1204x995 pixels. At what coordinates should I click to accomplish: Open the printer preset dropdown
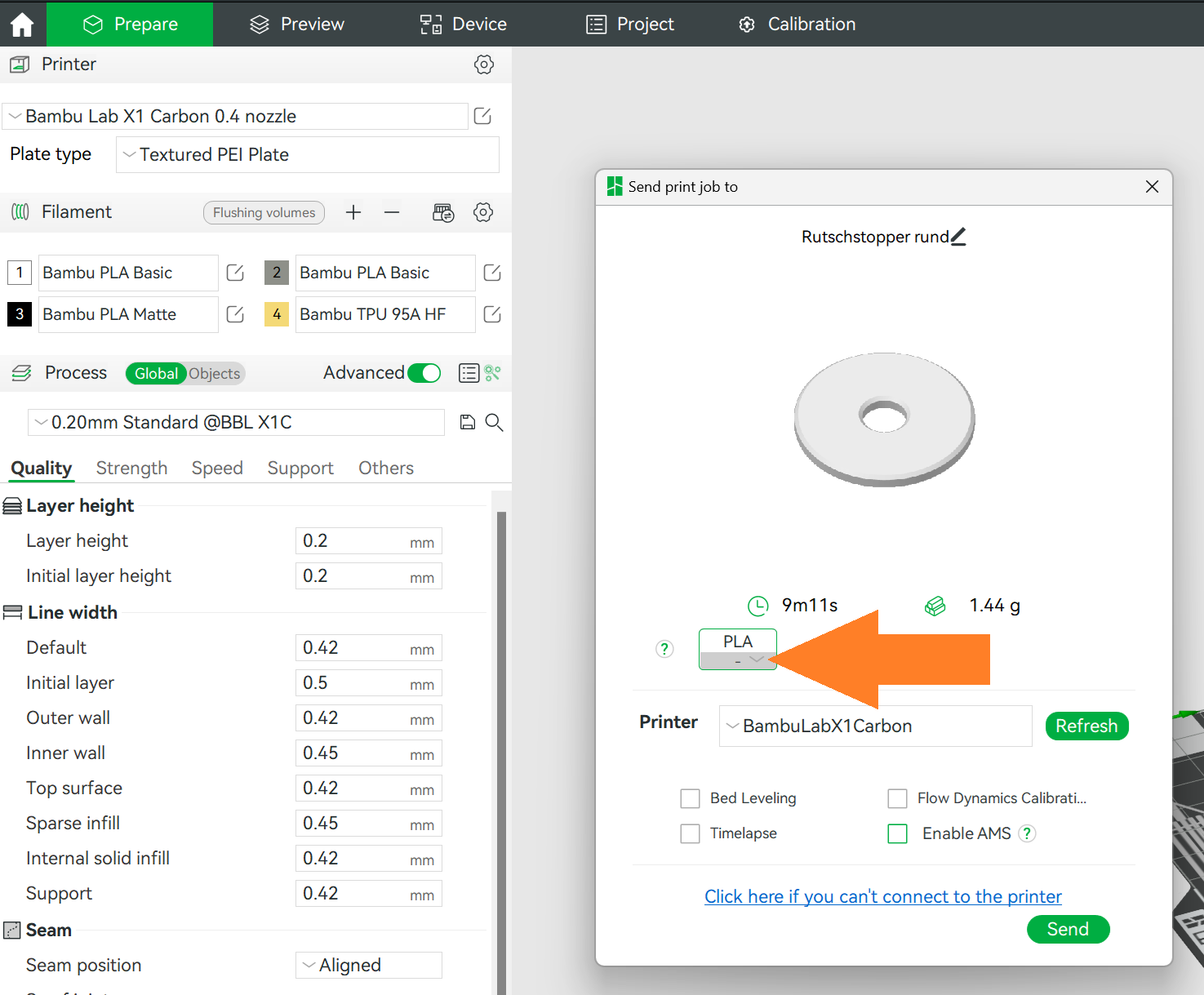[235, 116]
